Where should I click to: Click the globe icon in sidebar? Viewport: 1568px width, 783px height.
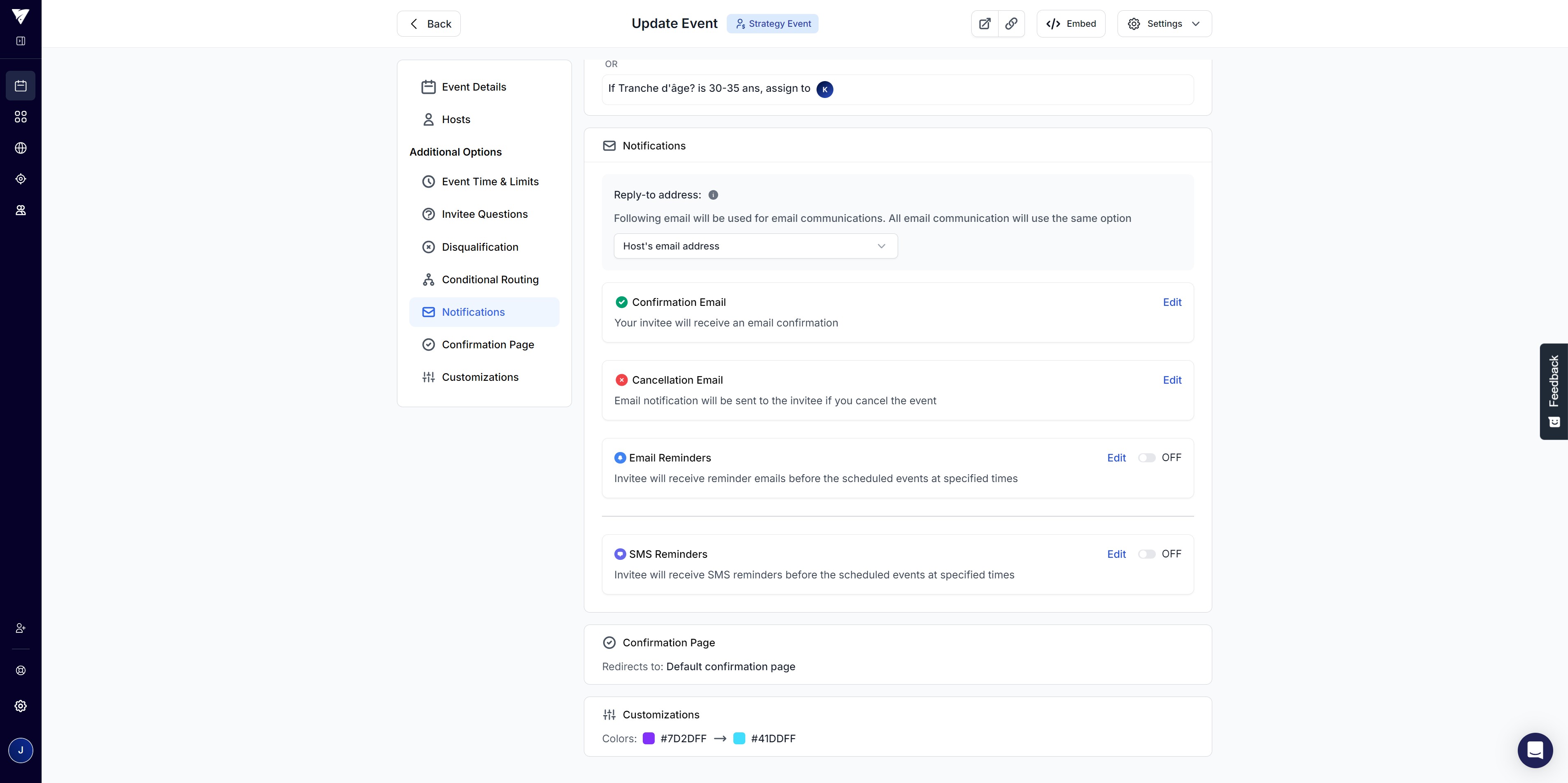tap(21, 148)
